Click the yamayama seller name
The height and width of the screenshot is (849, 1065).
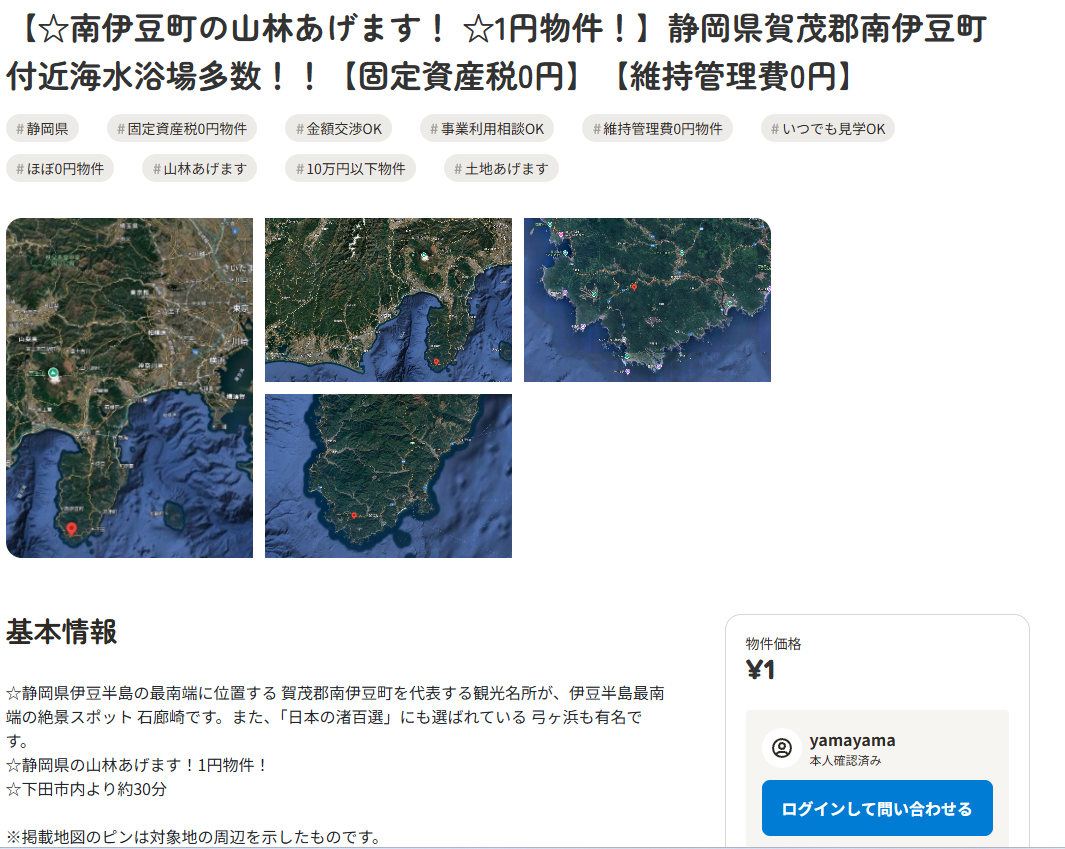(x=852, y=740)
